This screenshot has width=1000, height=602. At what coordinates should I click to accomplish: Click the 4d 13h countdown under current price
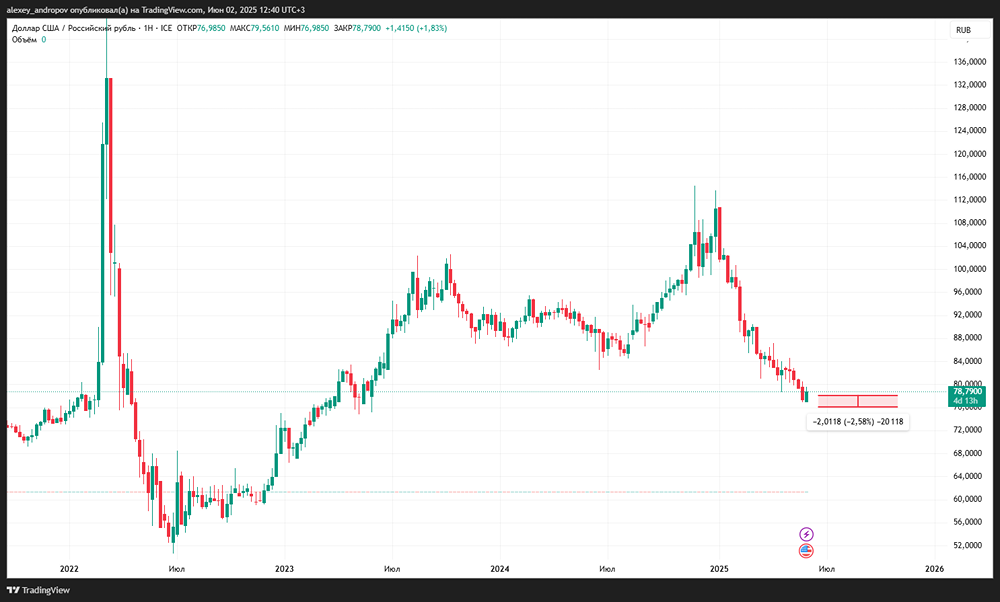(966, 401)
